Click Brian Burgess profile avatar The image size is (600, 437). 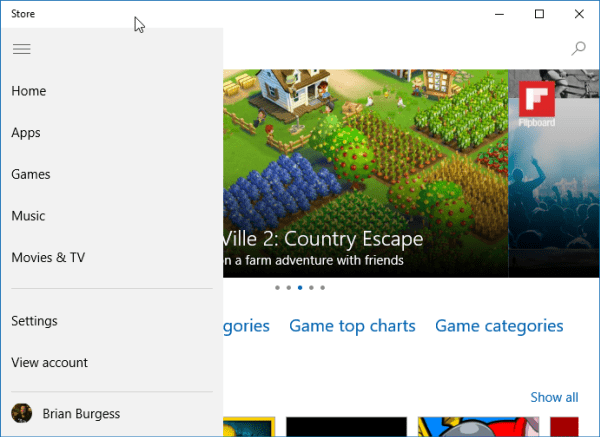coord(21,413)
